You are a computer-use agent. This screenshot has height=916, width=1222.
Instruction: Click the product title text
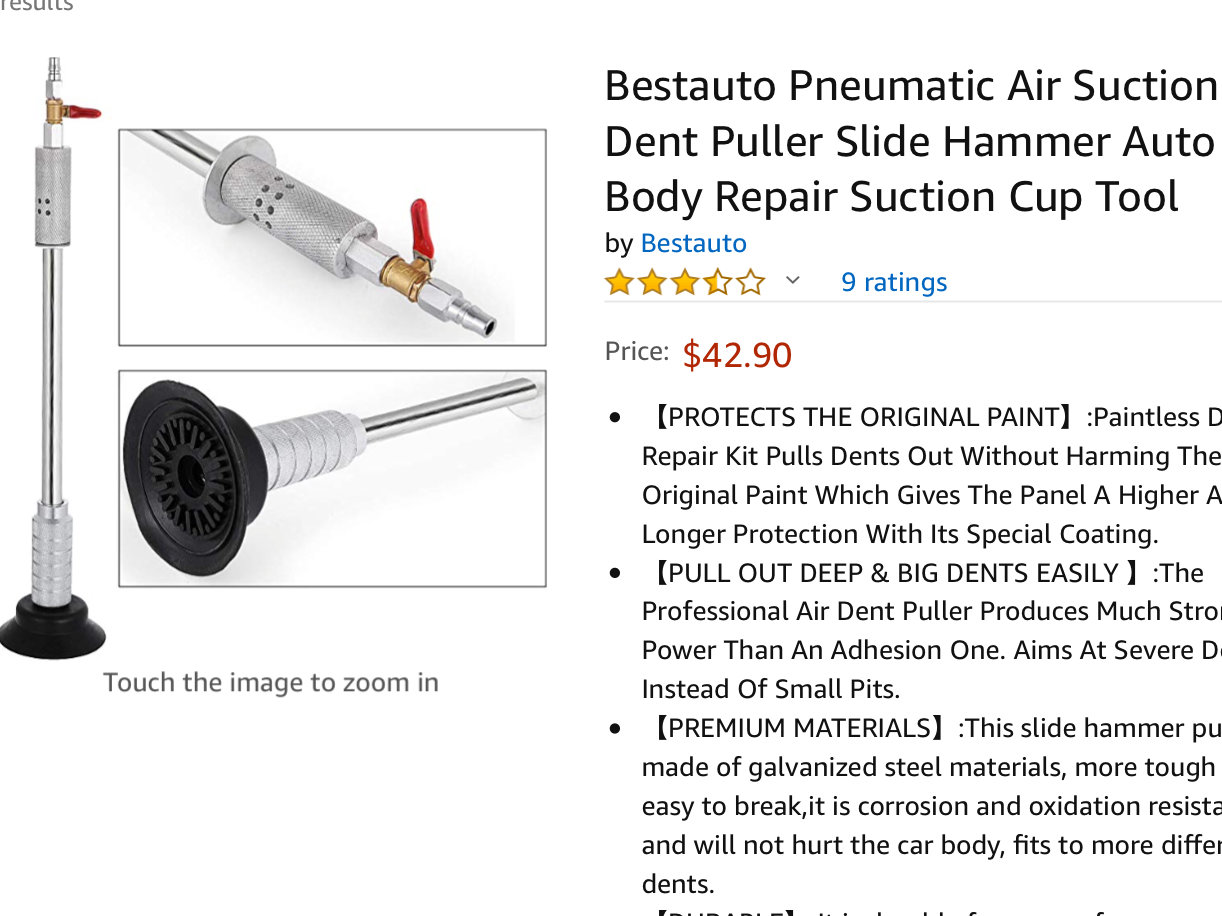pyautogui.click(x=912, y=141)
